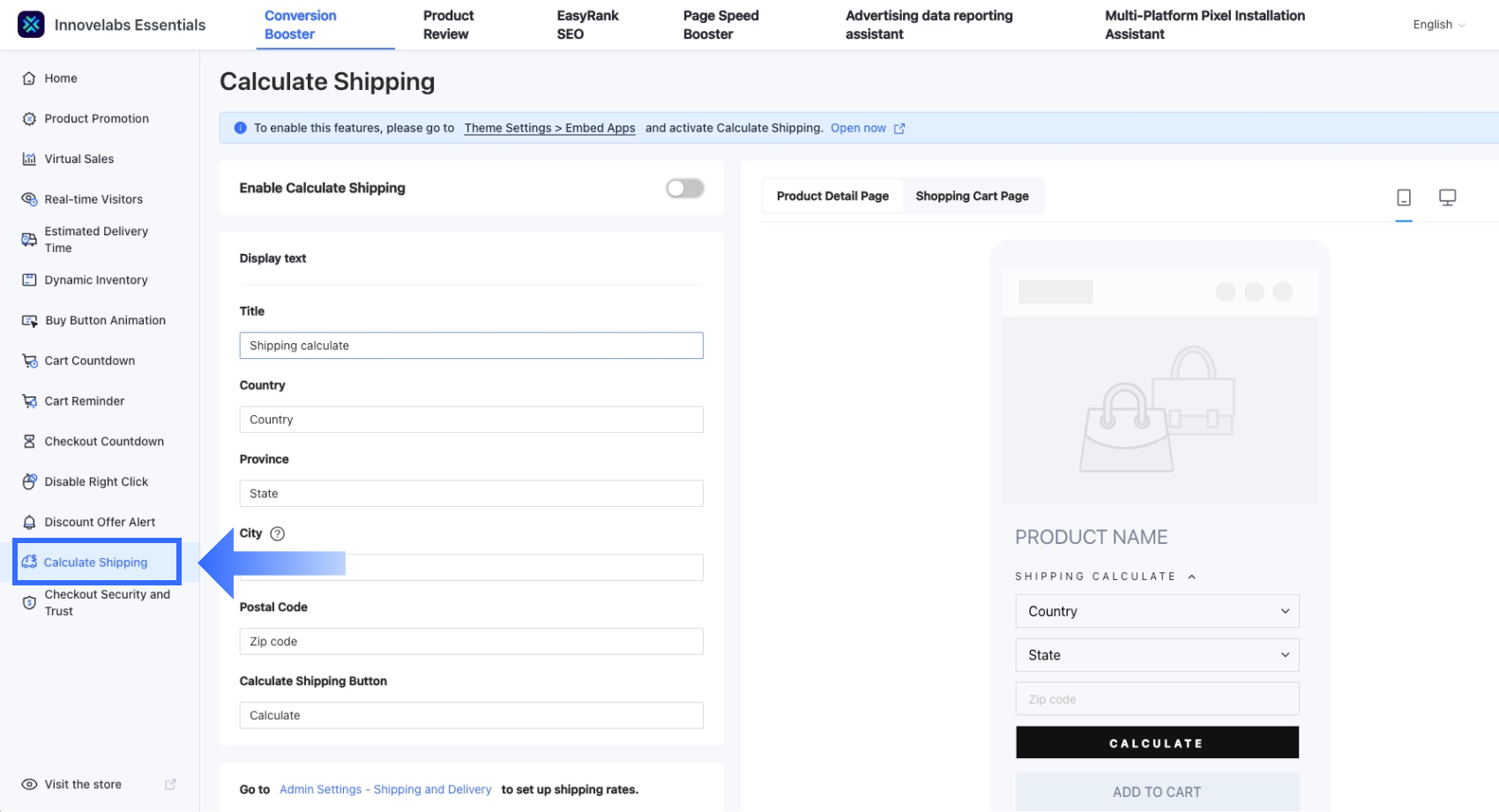The height and width of the screenshot is (812, 1499).
Task: Expand the State dropdown in preview
Action: coord(1157,655)
